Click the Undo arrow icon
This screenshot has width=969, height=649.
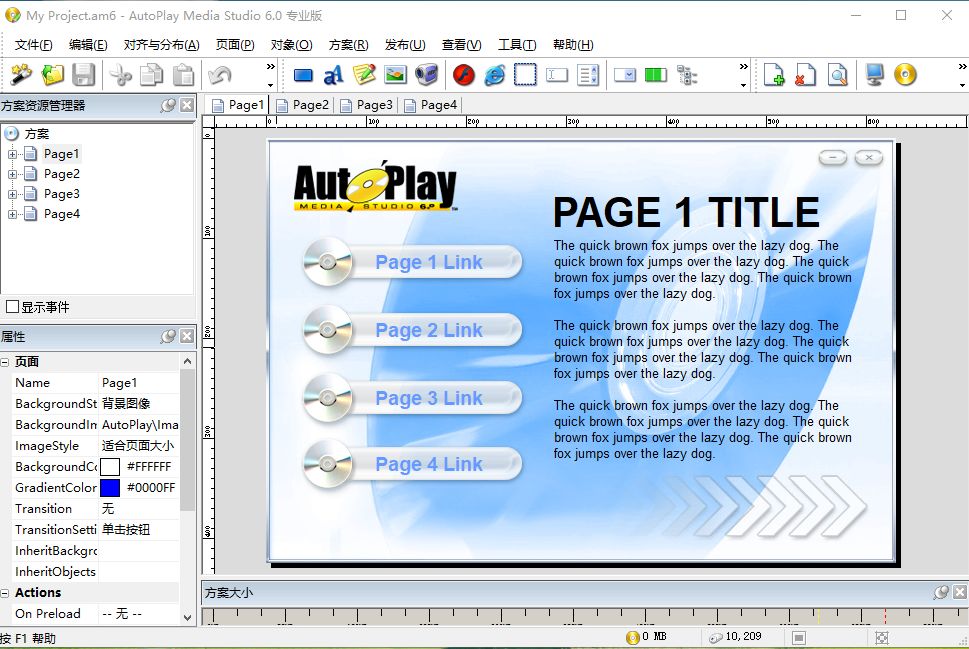(218, 75)
